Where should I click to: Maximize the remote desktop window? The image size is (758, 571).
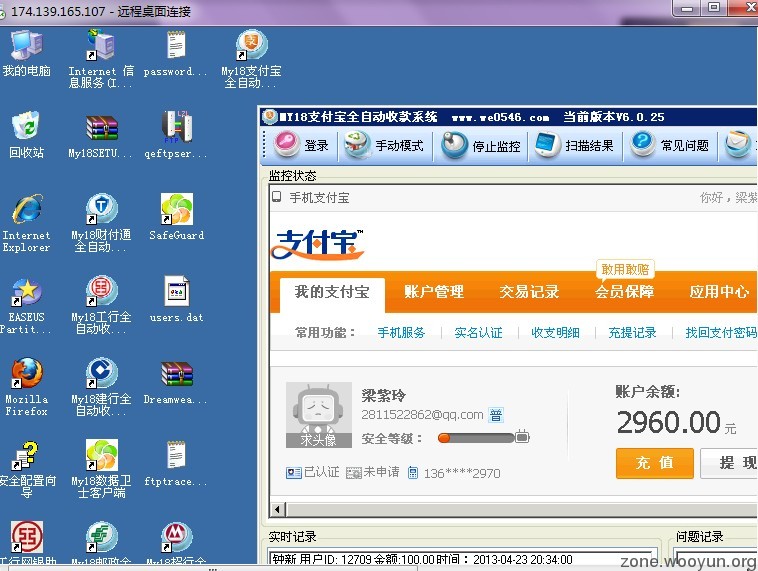714,8
